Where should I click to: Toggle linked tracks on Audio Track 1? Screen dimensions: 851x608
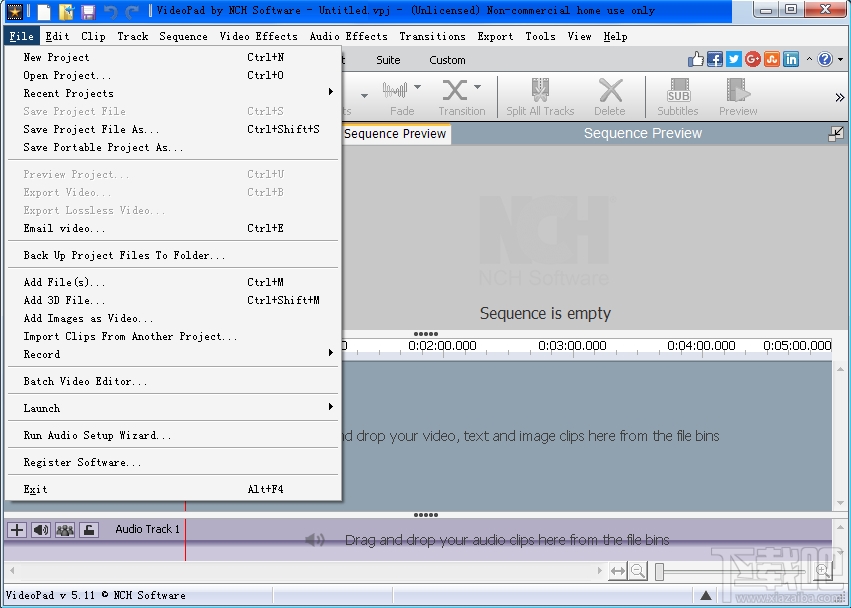click(x=64, y=529)
